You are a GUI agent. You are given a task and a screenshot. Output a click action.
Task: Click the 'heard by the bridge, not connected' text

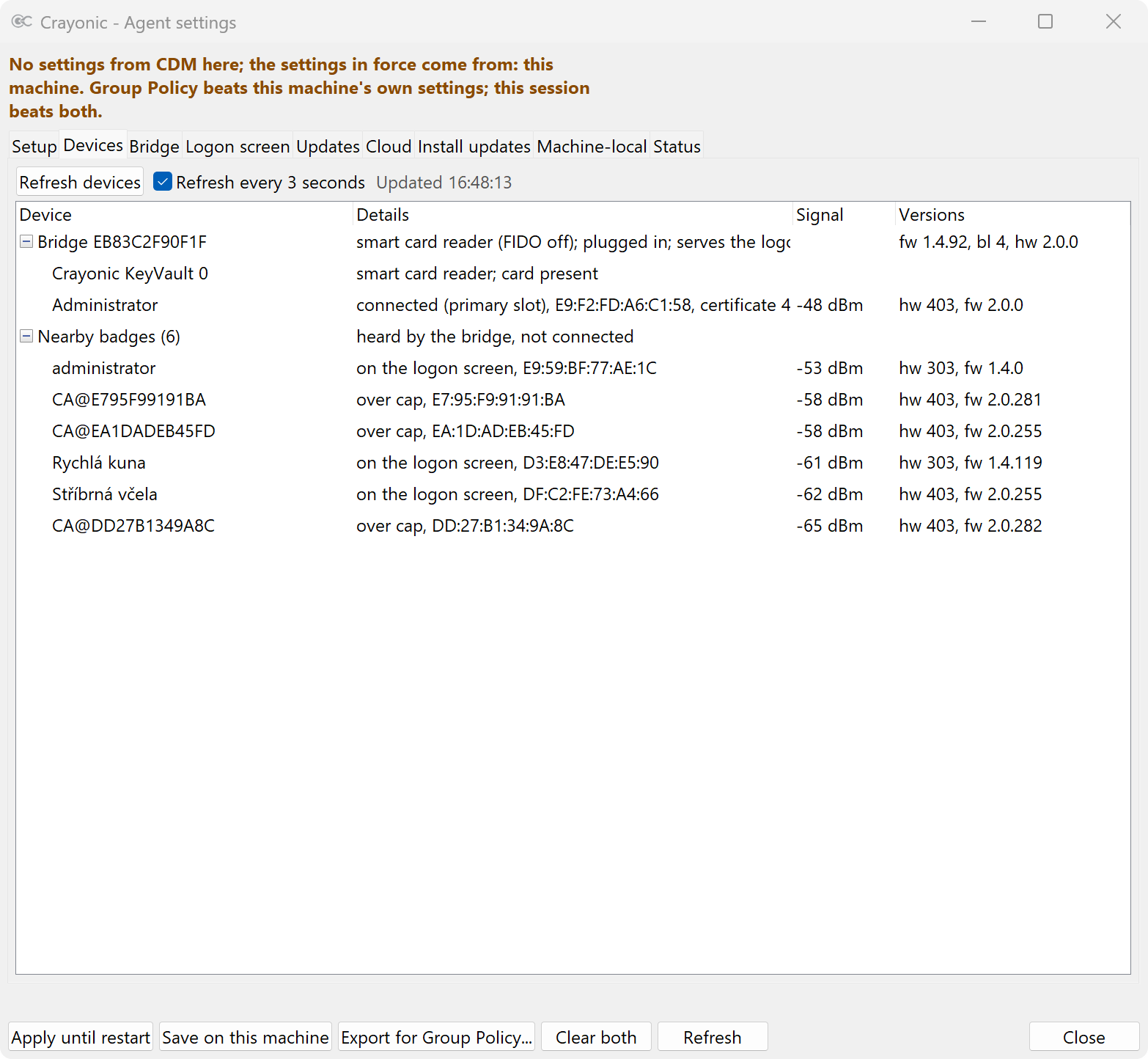click(495, 336)
